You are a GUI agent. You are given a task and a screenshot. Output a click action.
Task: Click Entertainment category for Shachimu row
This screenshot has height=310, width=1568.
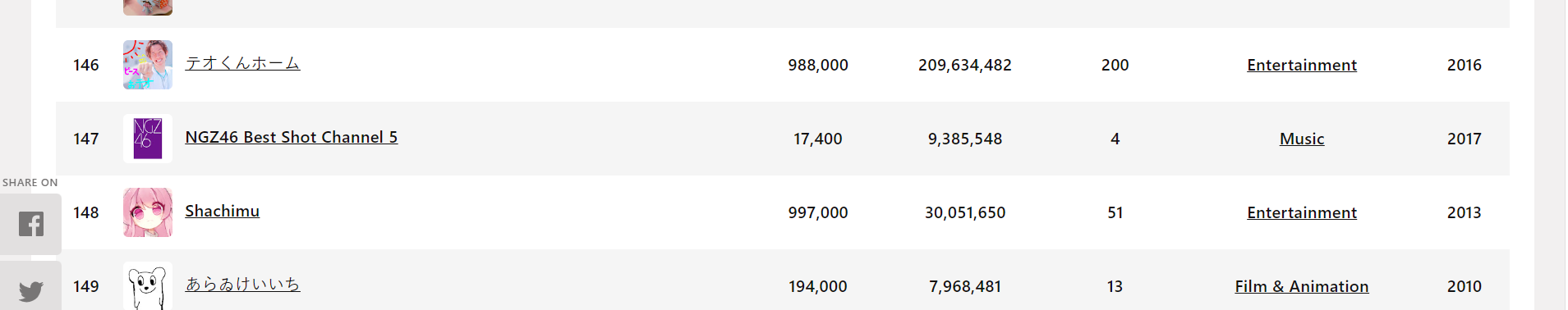pos(1302,212)
